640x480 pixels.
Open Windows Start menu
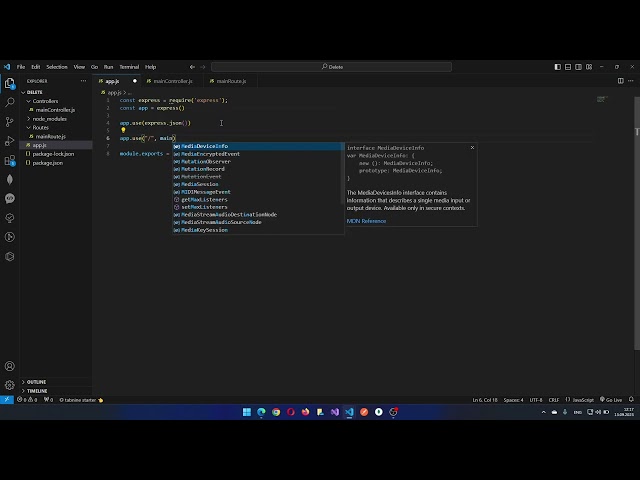247,412
